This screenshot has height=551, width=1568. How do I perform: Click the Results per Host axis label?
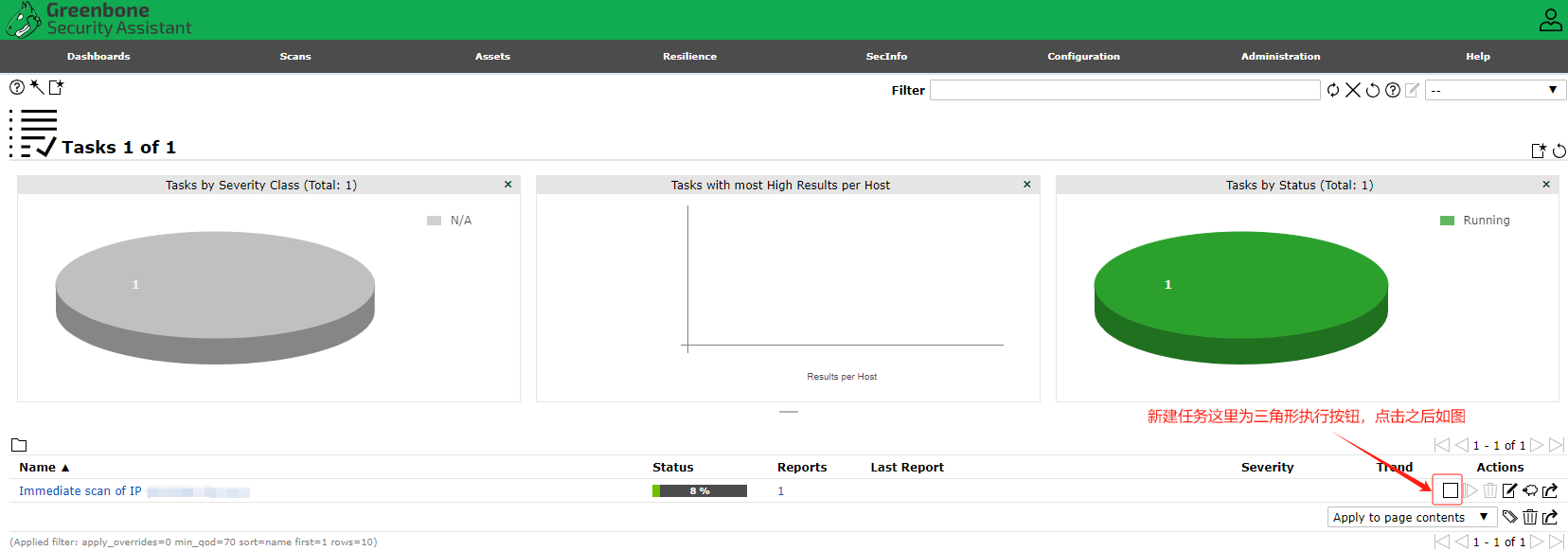coord(842,377)
